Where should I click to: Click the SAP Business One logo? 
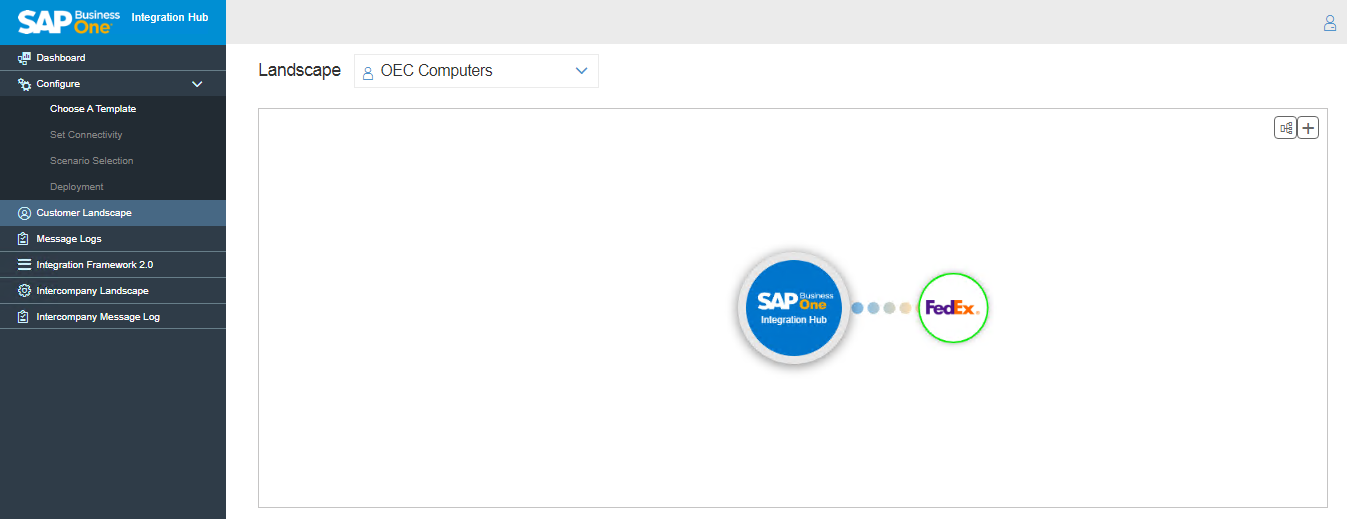pos(69,22)
